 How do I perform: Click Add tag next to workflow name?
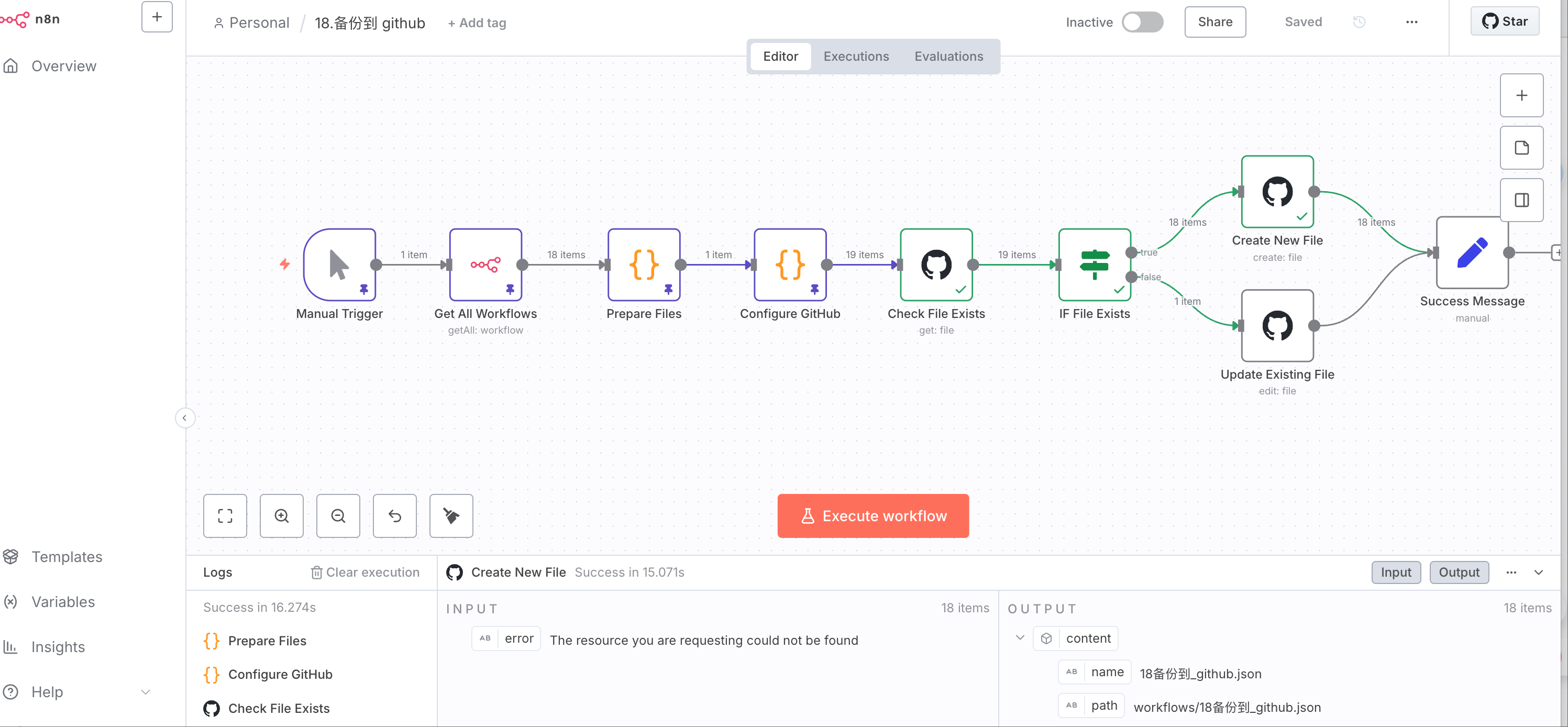tap(477, 23)
